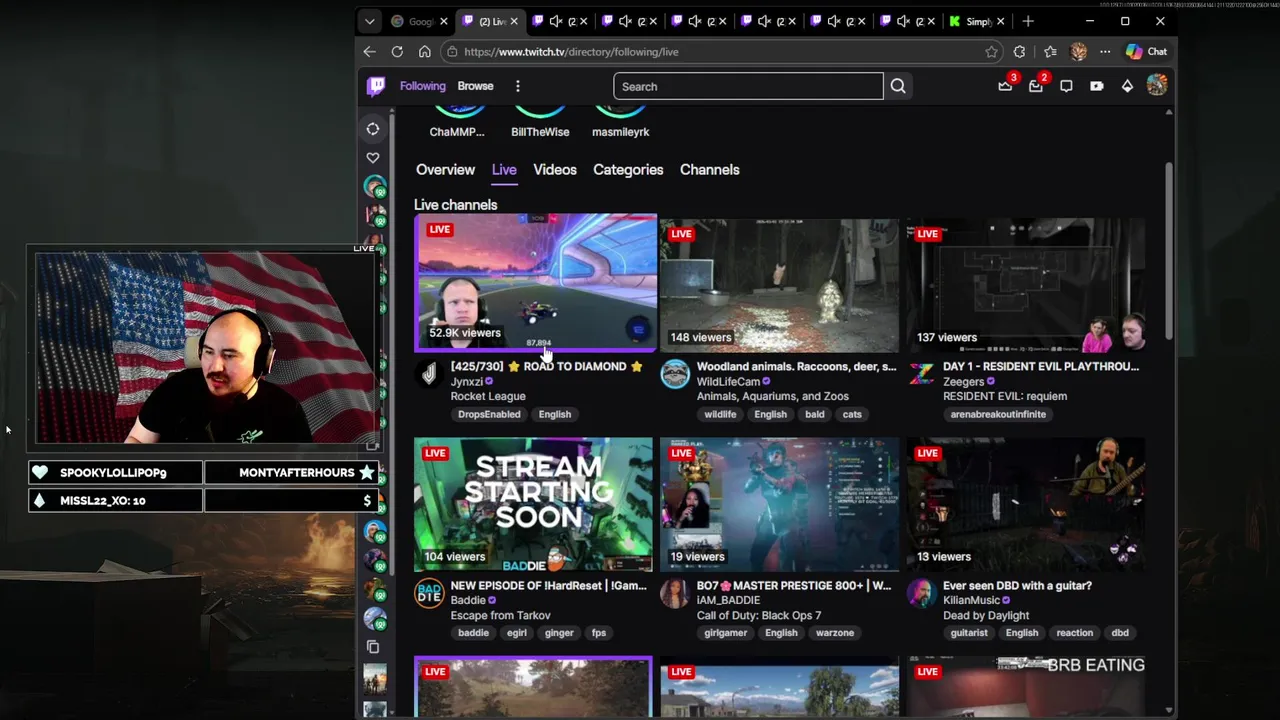1280x720 pixels.
Task: Click the Get Bits diamond icon
Action: pos(1127,86)
